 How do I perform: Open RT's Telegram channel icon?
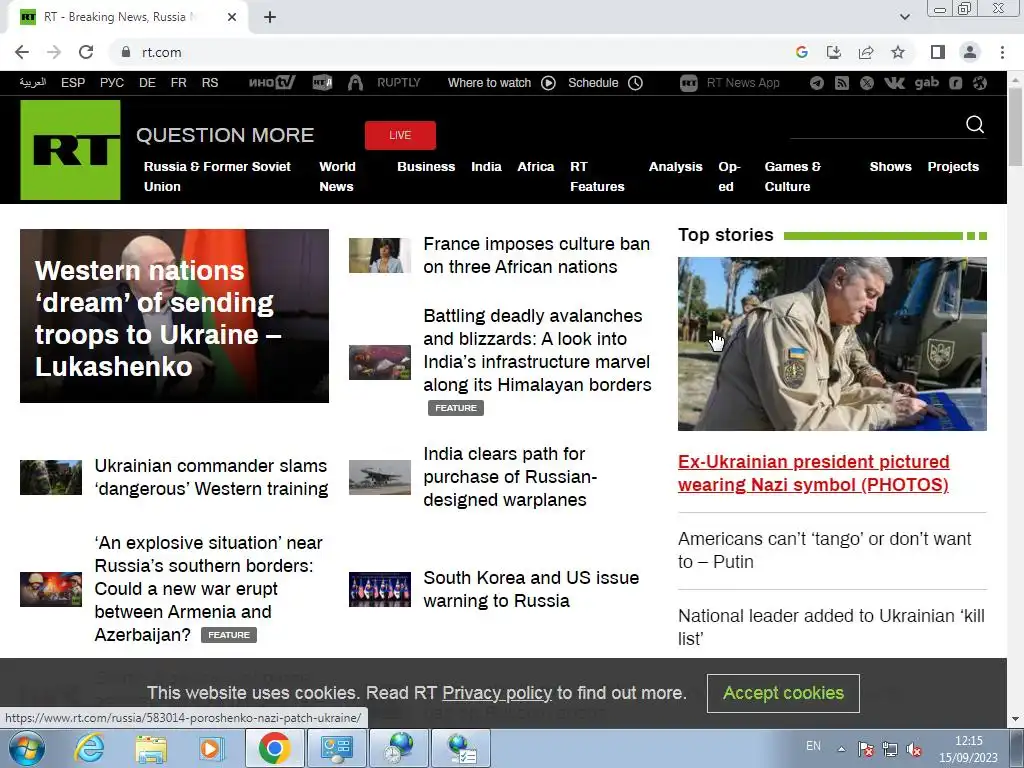[816, 83]
